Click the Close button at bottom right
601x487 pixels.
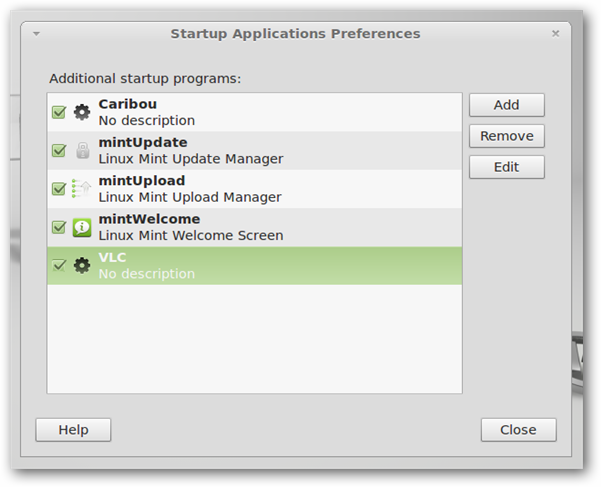pos(518,430)
